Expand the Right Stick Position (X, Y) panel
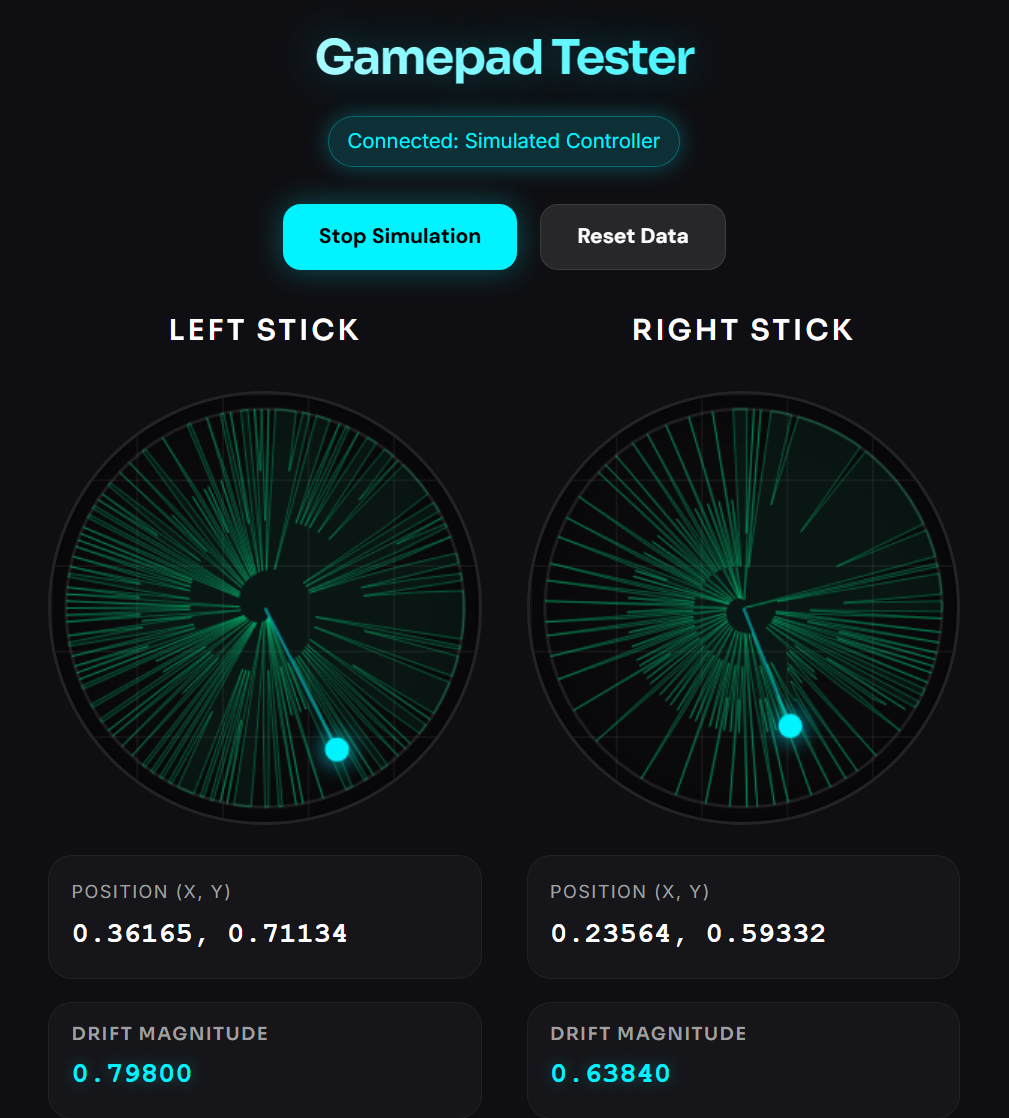Screen dimensions: 1009x1118 point(743,916)
